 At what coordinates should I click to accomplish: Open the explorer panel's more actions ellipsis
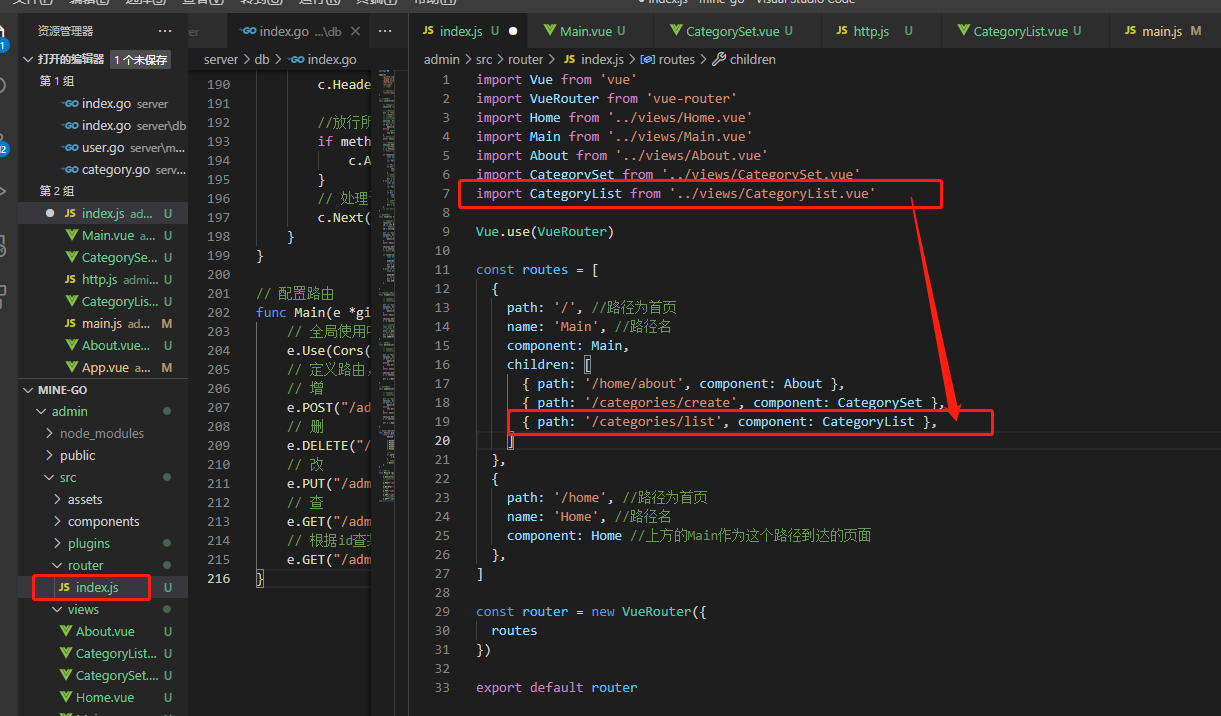tap(165, 32)
